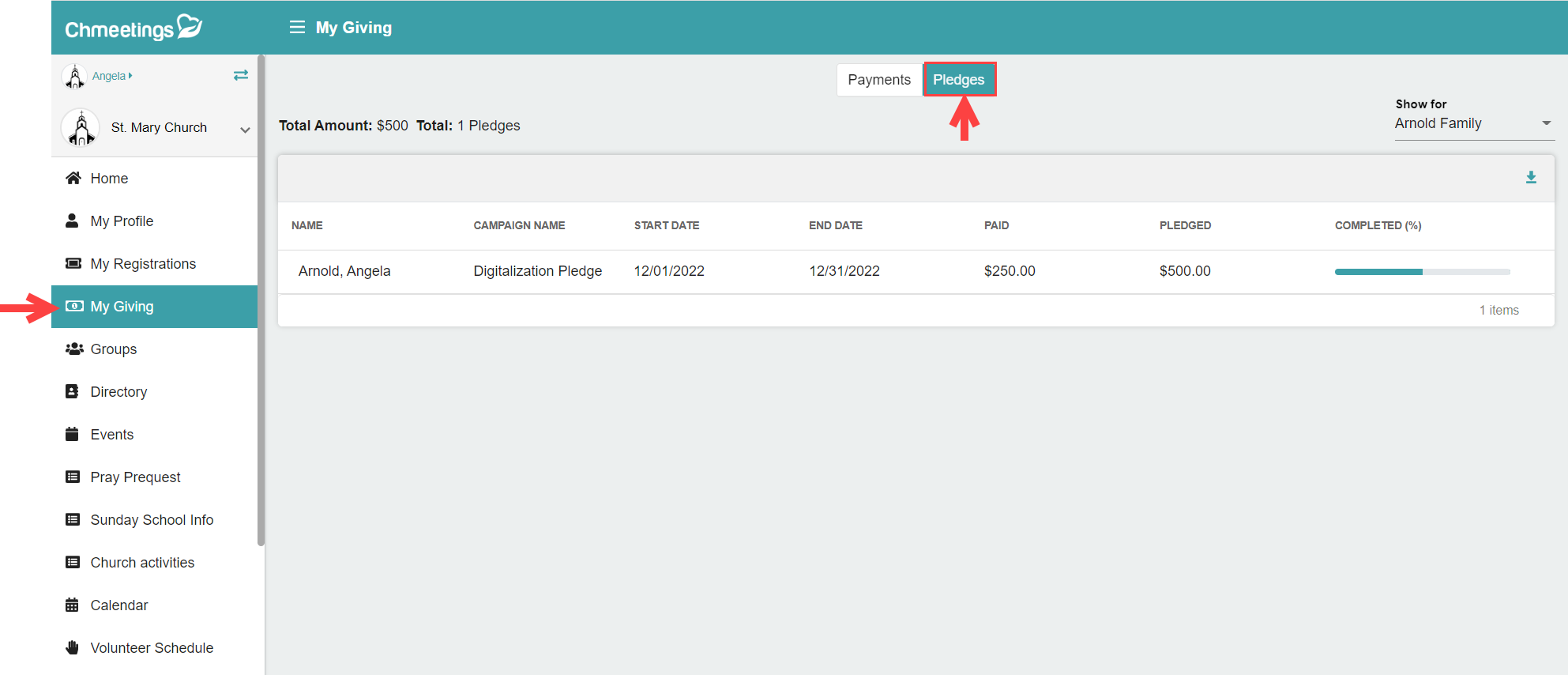This screenshot has height=675, width=1568.
Task: Click the My Profile person icon
Action: click(x=72, y=221)
